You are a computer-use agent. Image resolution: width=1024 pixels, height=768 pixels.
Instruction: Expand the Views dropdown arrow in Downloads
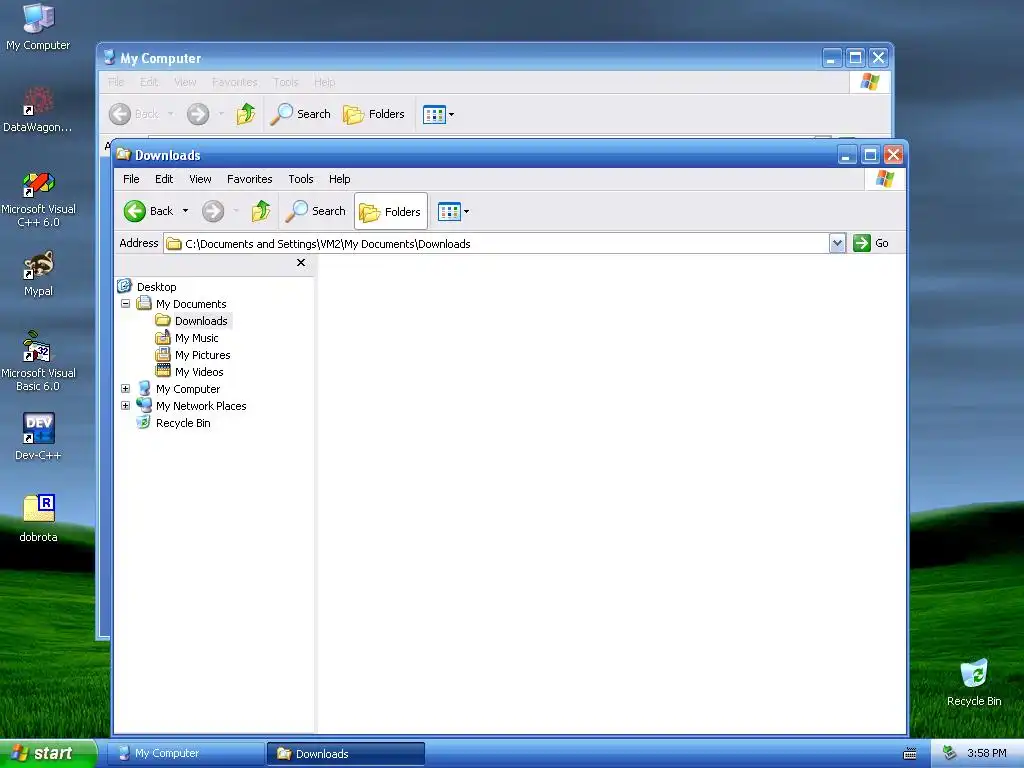466,212
